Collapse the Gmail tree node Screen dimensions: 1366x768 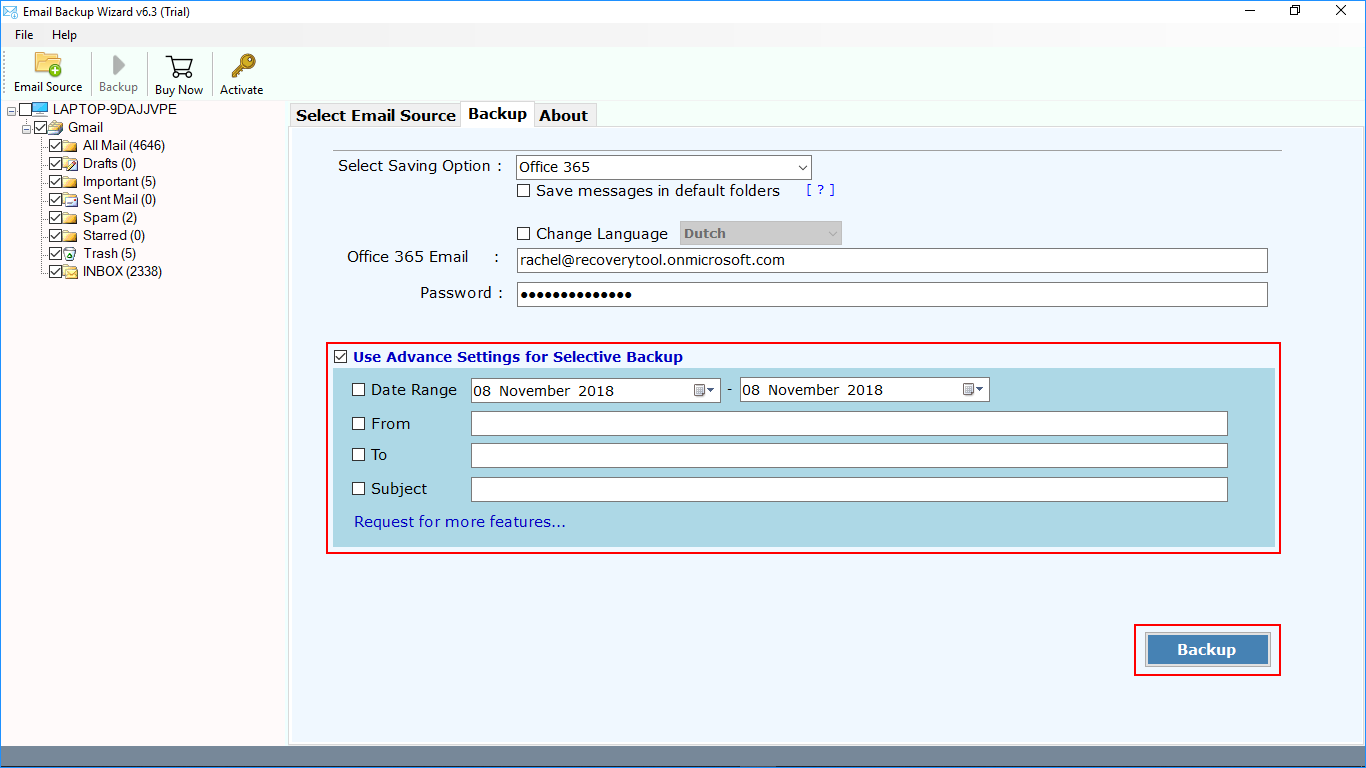(x=27, y=128)
